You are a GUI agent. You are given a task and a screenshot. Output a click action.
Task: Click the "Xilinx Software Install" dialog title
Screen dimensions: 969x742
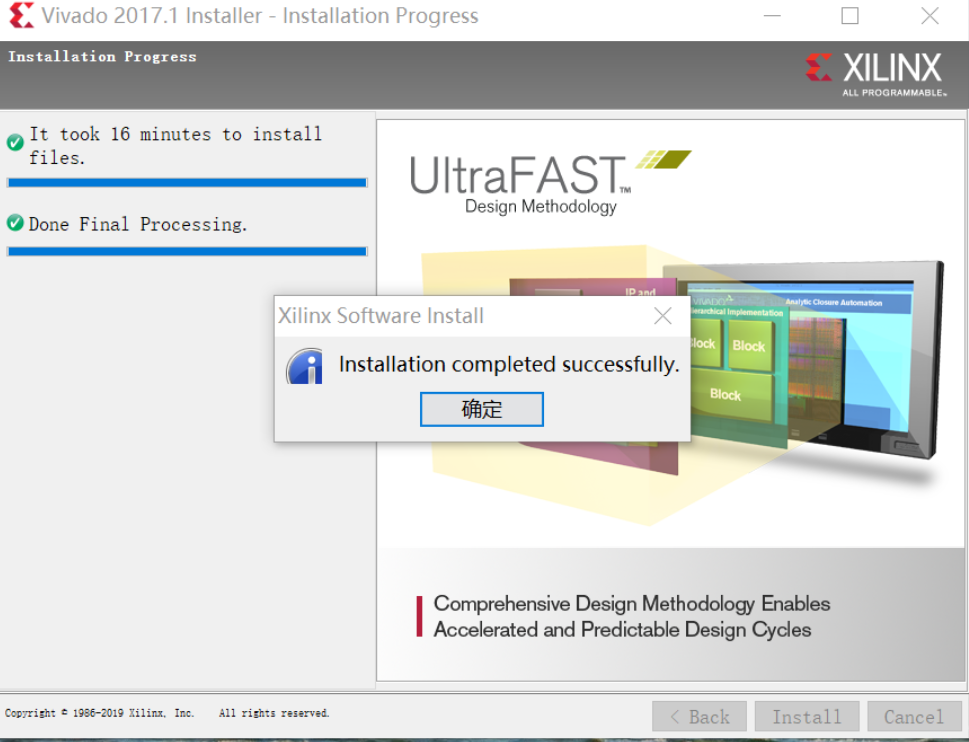381,316
